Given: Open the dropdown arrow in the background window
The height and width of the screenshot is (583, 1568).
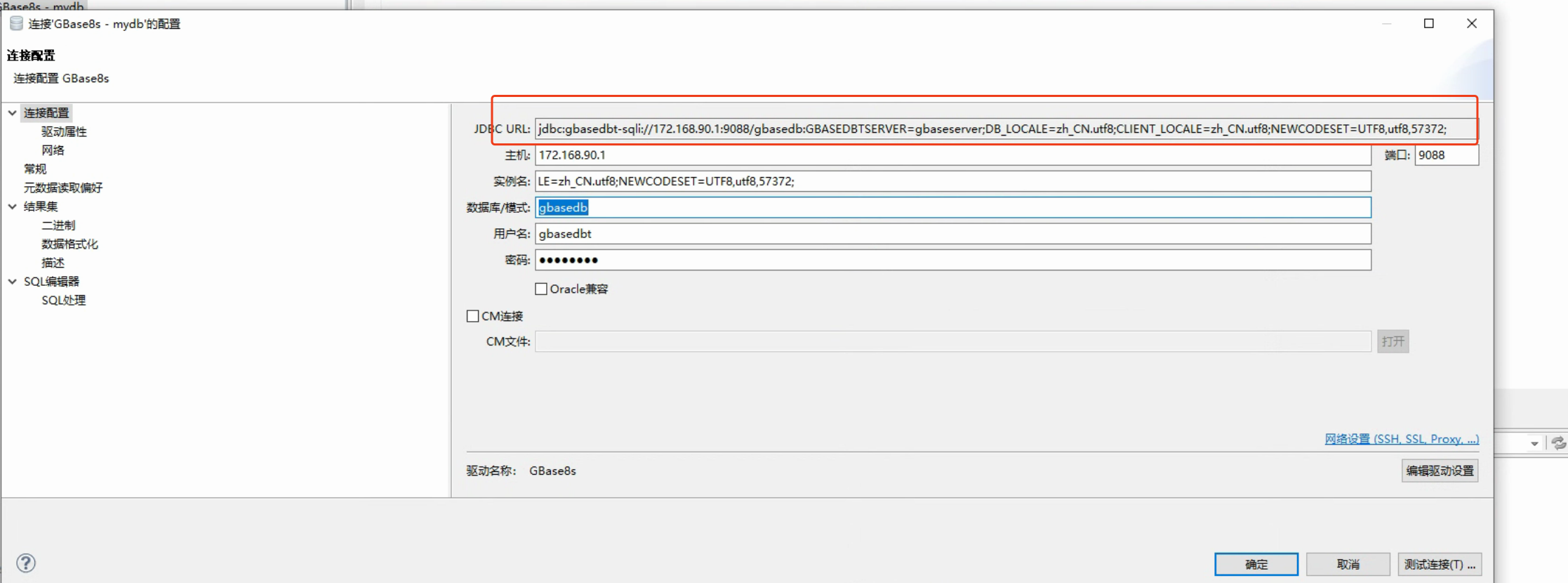Looking at the screenshot, I should click(x=1534, y=443).
